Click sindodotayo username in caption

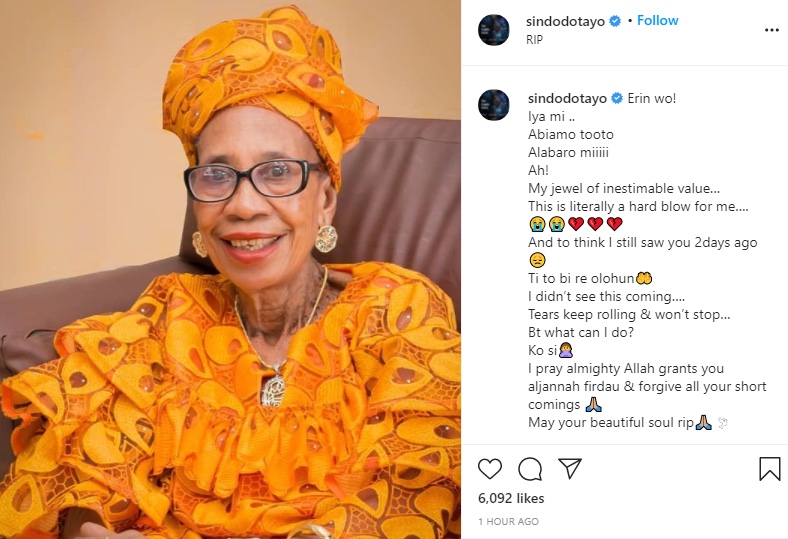click(x=566, y=97)
